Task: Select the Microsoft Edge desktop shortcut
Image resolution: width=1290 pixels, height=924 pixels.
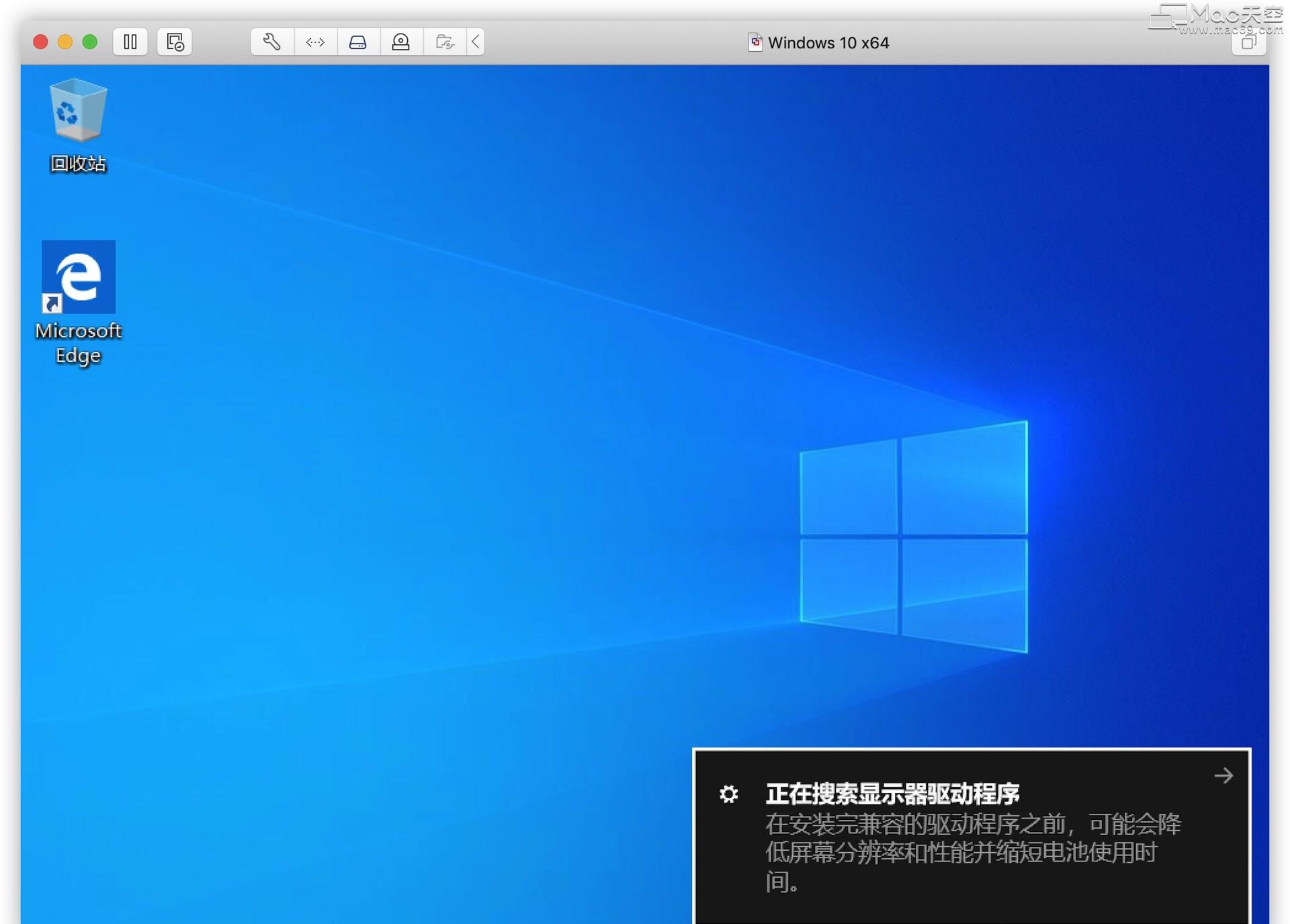Action: point(79,304)
